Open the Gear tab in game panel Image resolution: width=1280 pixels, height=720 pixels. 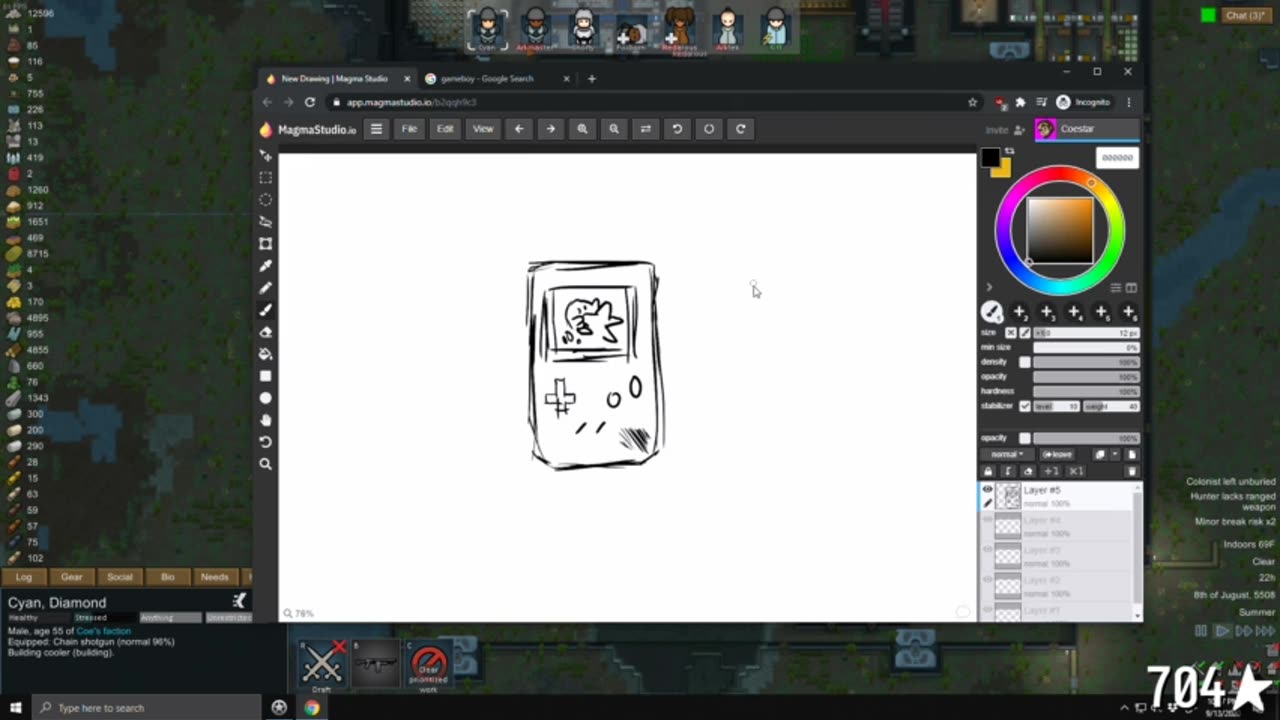pos(71,577)
